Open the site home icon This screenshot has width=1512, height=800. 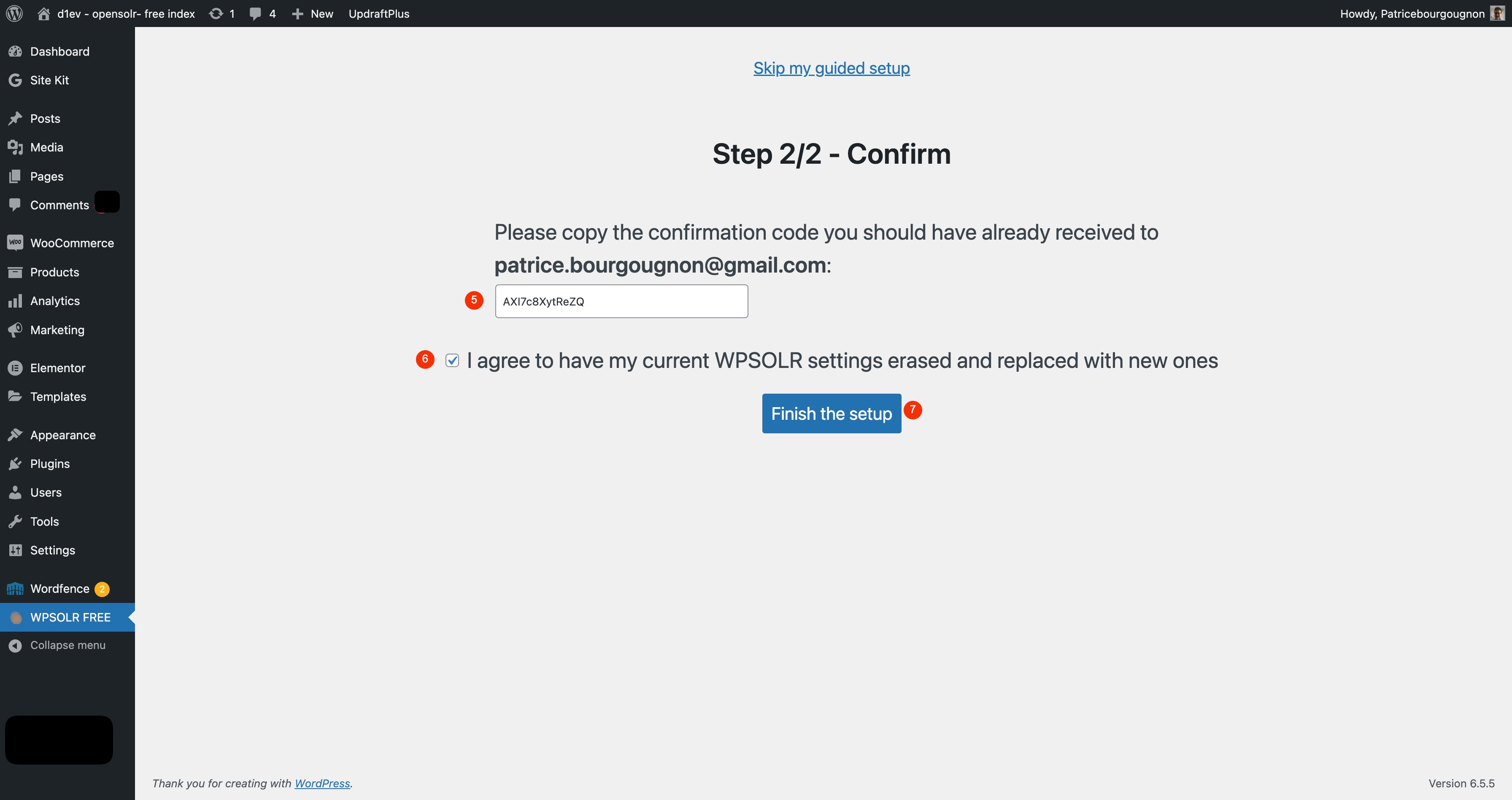[43, 14]
